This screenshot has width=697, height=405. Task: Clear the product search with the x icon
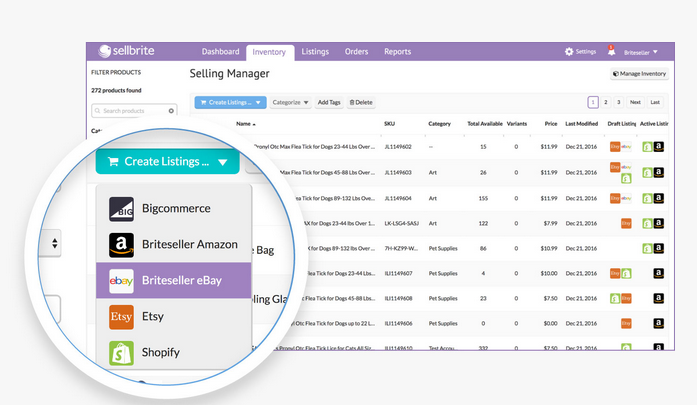click(171, 111)
